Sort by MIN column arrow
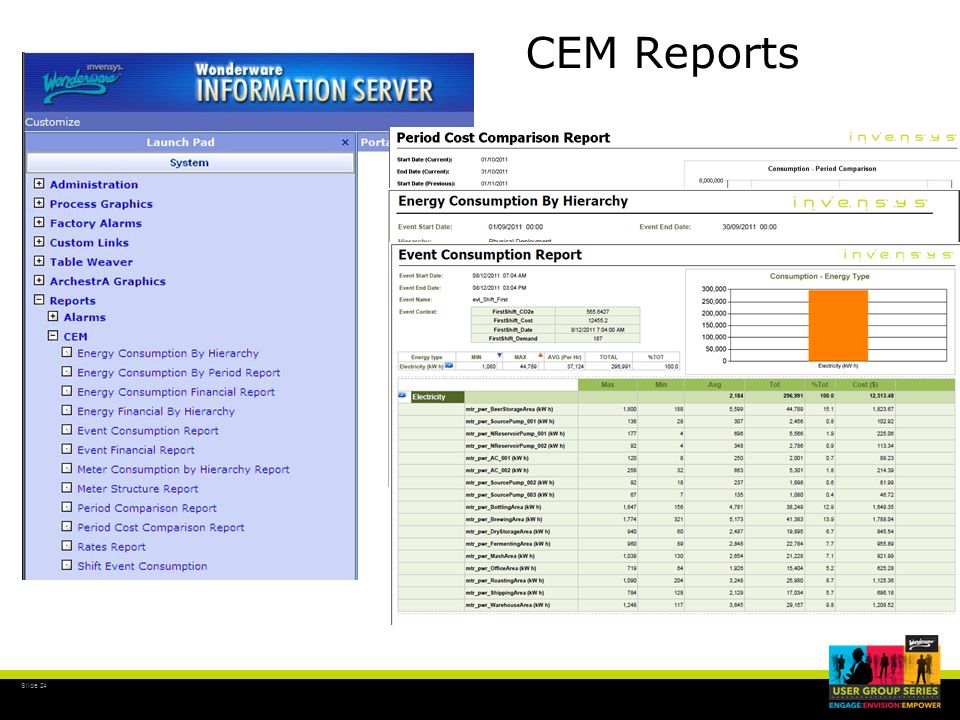 coord(500,355)
